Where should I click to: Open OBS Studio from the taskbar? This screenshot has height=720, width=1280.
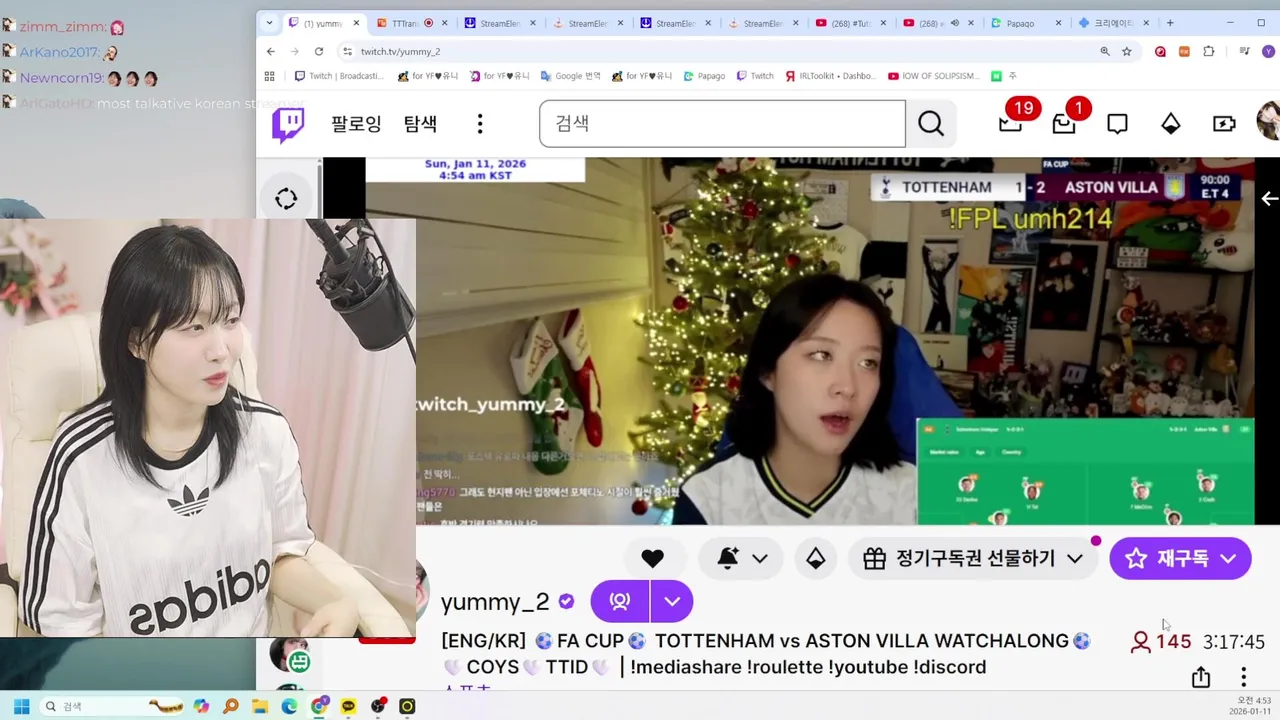tap(378, 706)
